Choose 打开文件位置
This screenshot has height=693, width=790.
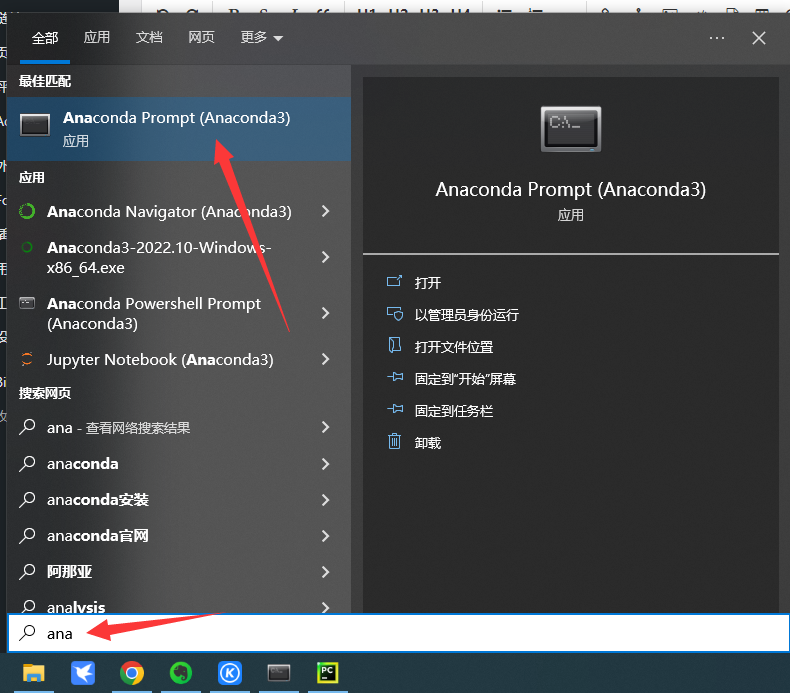[453, 347]
